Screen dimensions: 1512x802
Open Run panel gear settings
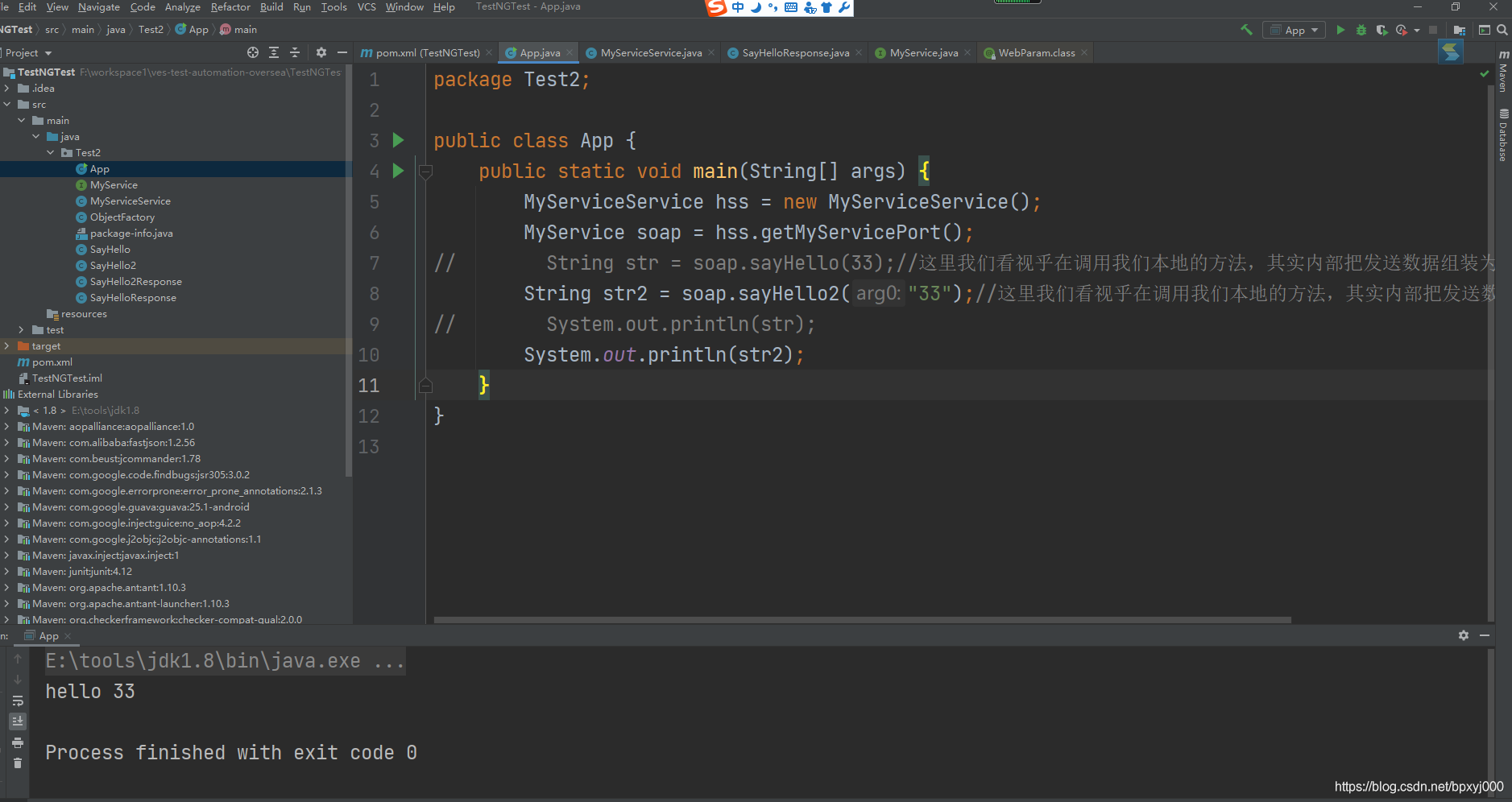1464,635
